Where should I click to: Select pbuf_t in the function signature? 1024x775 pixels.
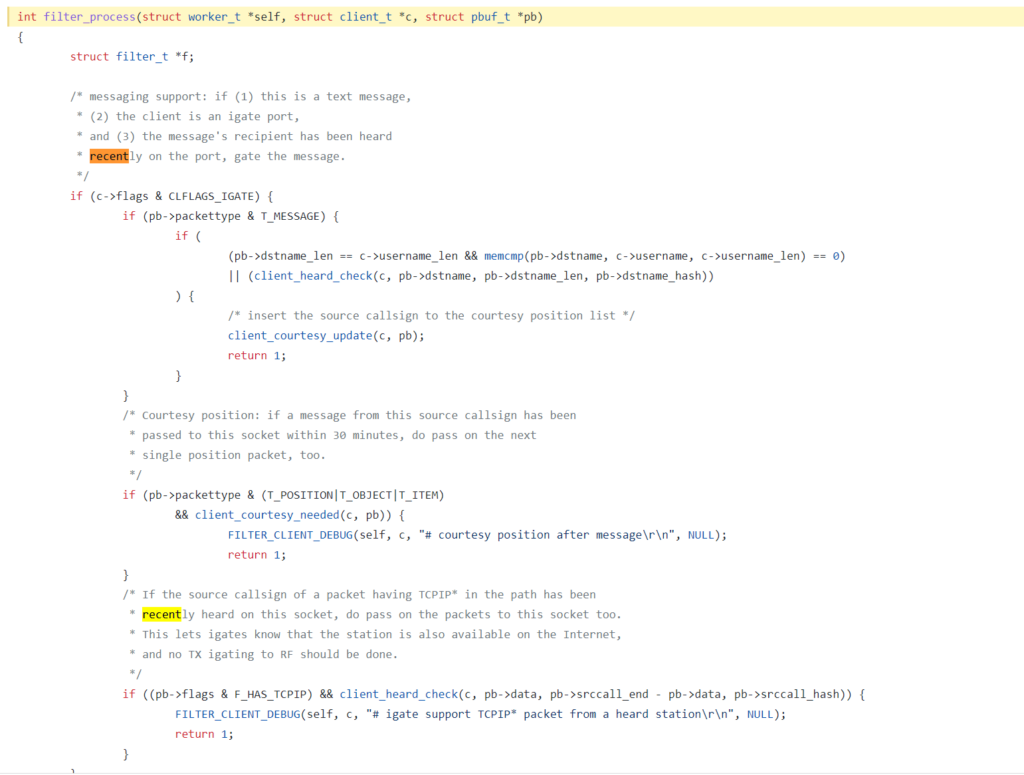[490, 17]
